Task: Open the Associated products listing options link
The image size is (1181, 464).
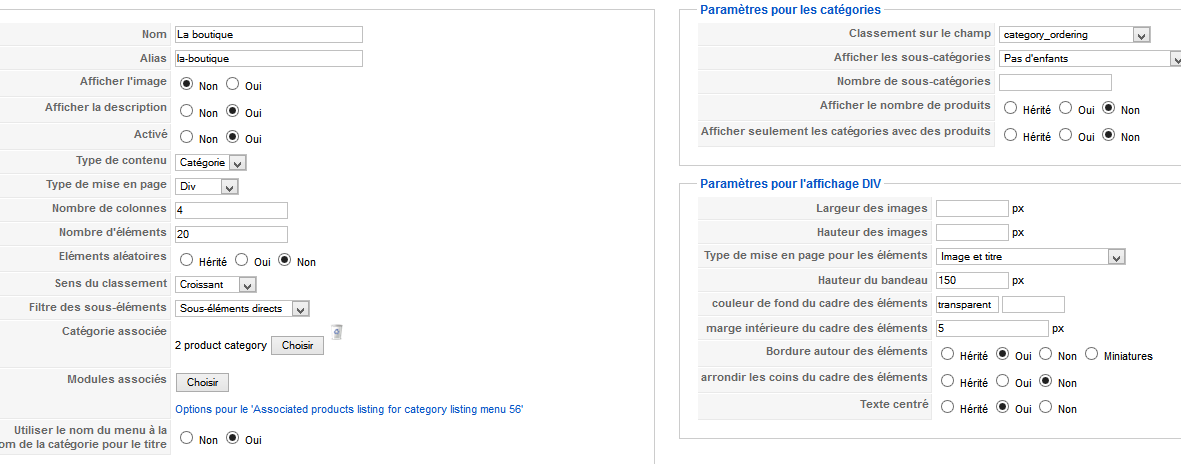Action: (x=349, y=410)
